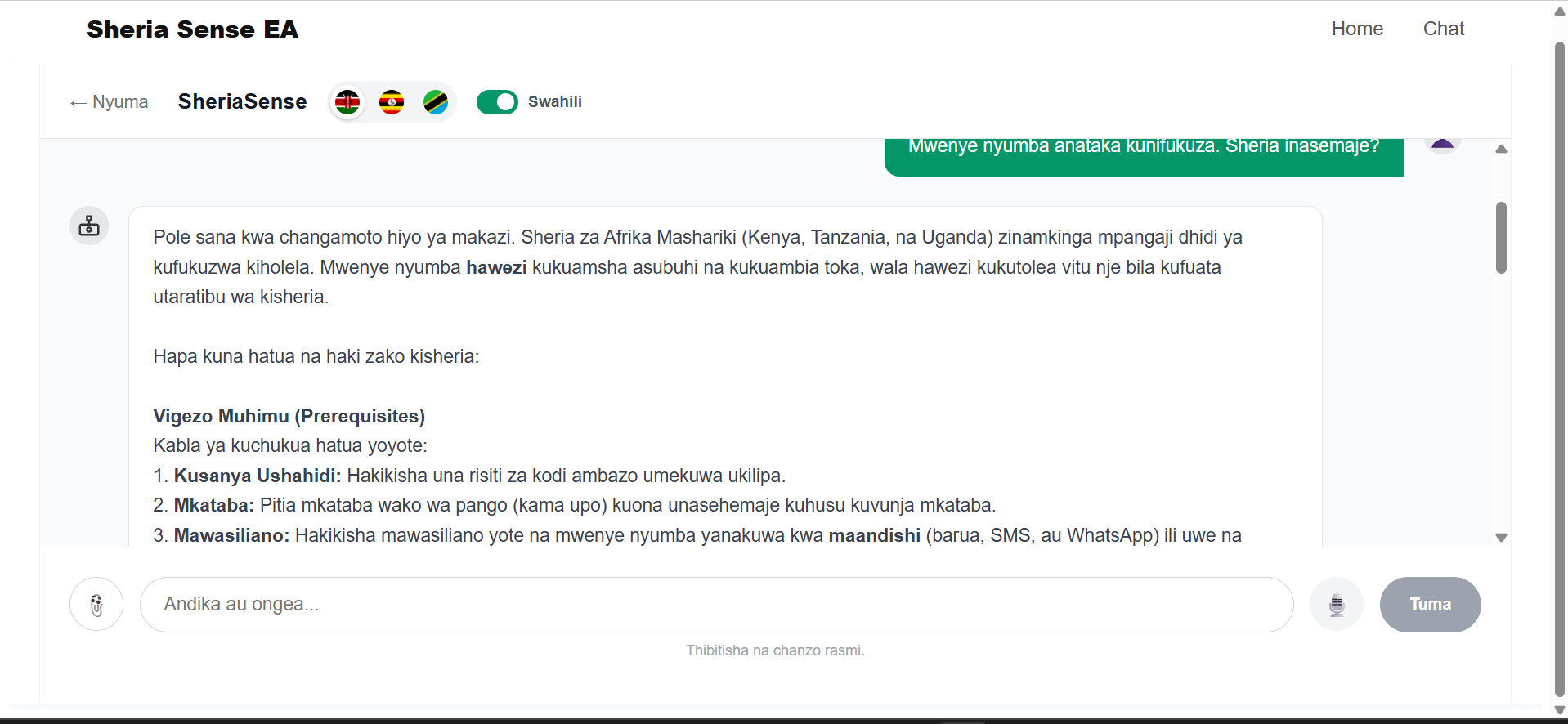This screenshot has height=724, width=1568.
Task: Select the Tanzania flag icon
Action: click(x=436, y=102)
